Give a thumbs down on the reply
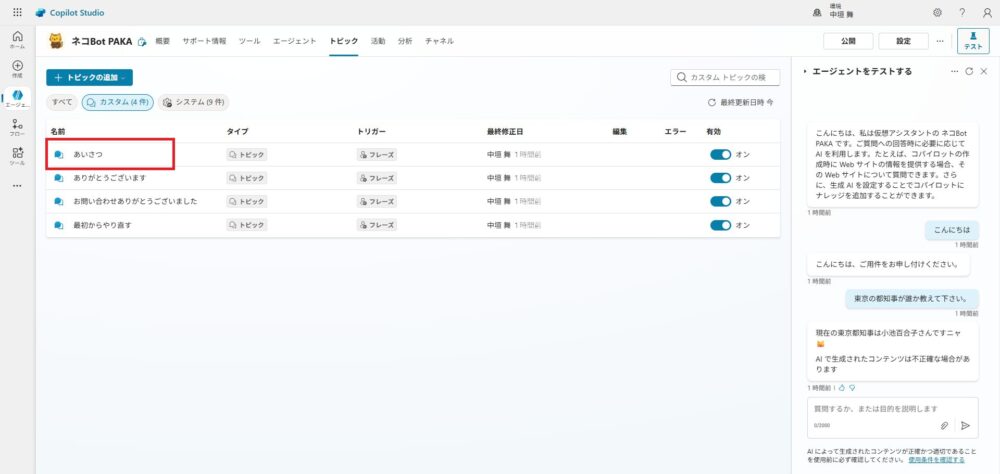Viewport: 1000px width, 474px height. (851, 387)
